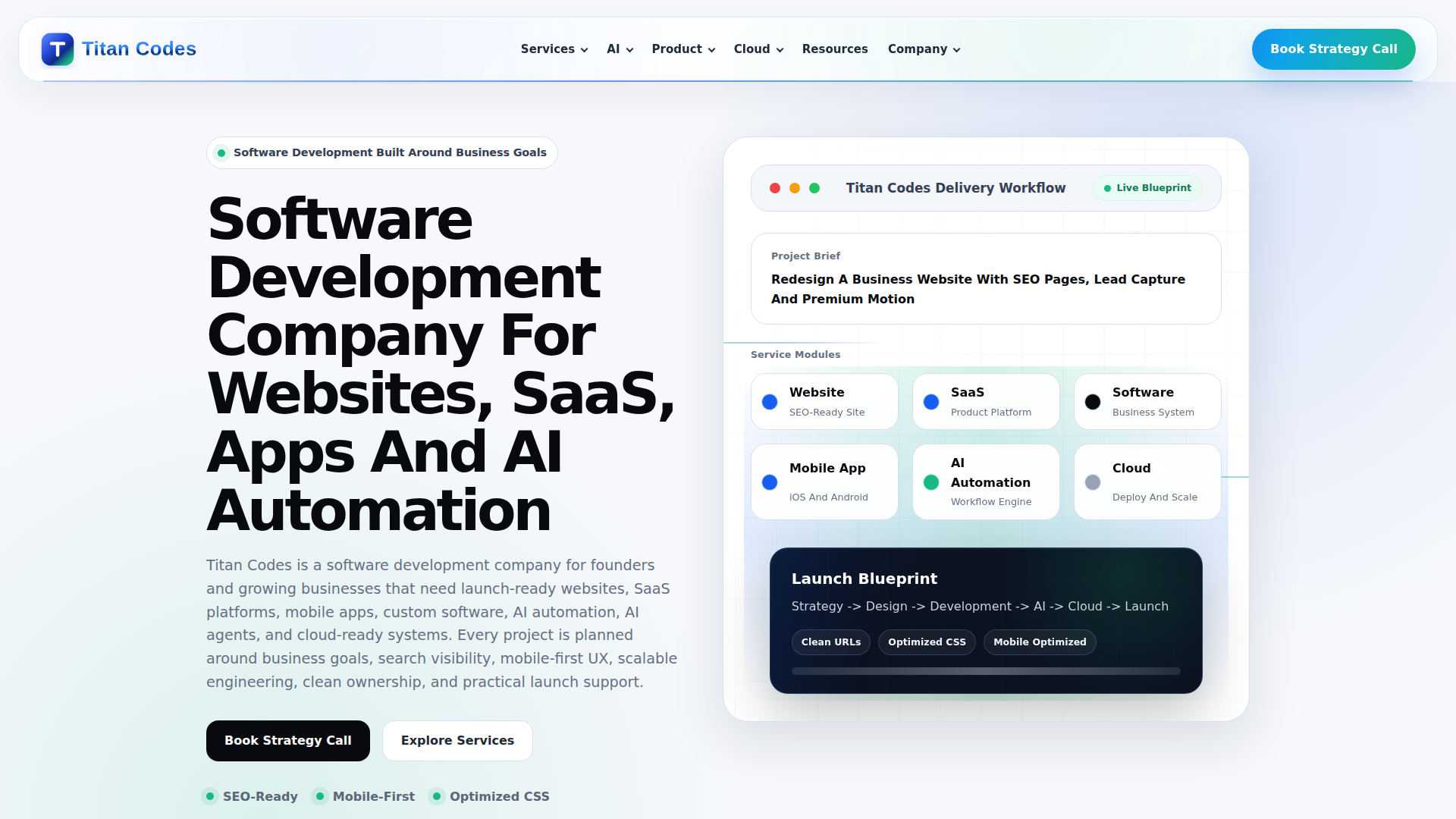Click the black Book Strategy Call hero button

(x=288, y=741)
